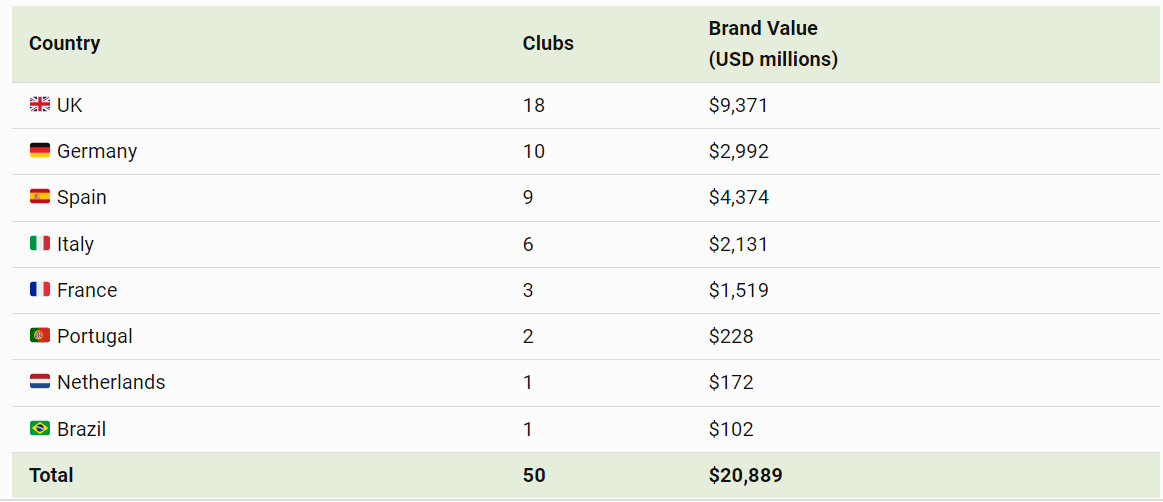Click the France flag icon
This screenshot has height=502, width=1163.
pyautogui.click(x=40, y=290)
